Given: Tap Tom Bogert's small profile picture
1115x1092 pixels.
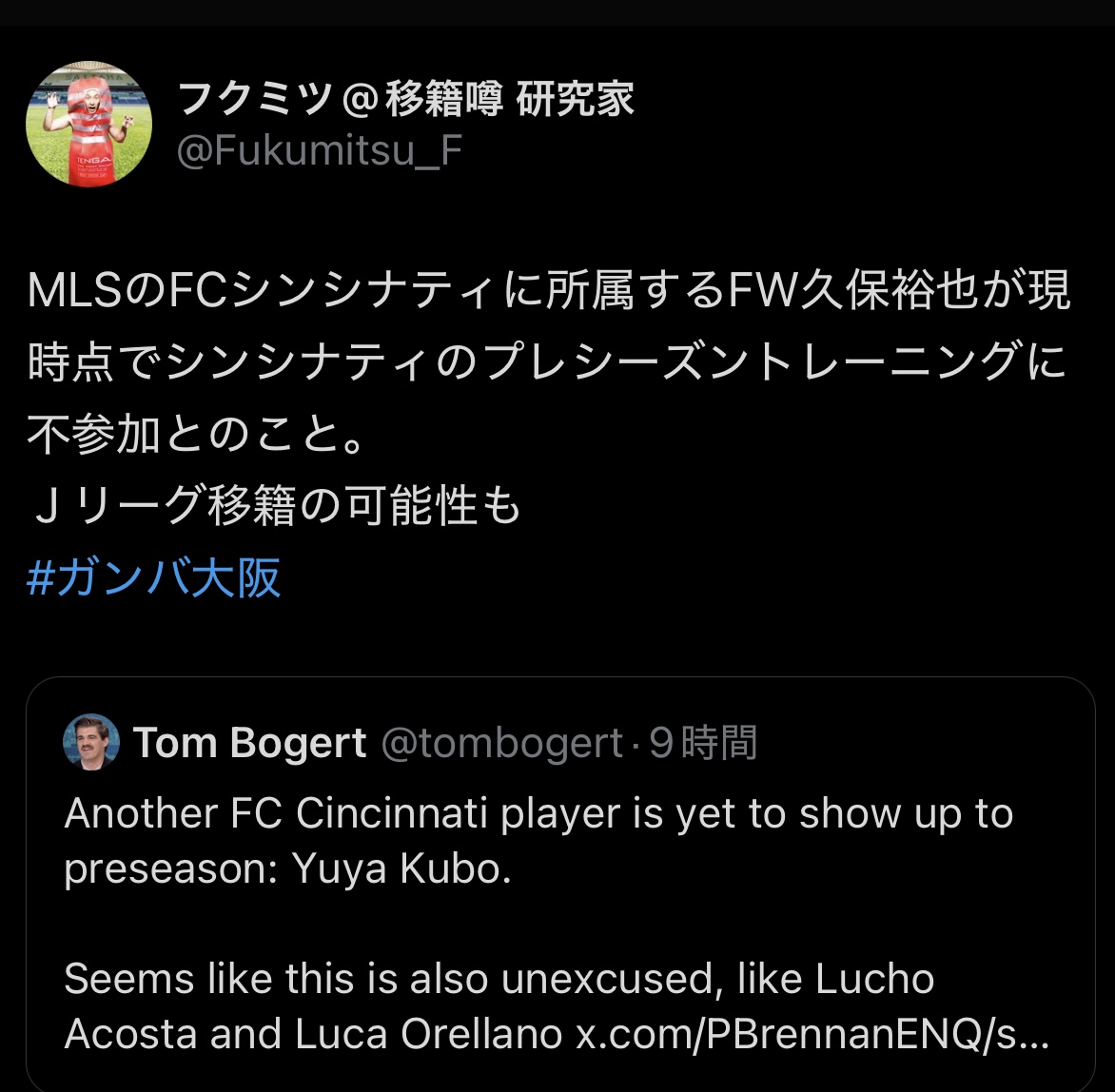Looking at the screenshot, I should point(91,742).
